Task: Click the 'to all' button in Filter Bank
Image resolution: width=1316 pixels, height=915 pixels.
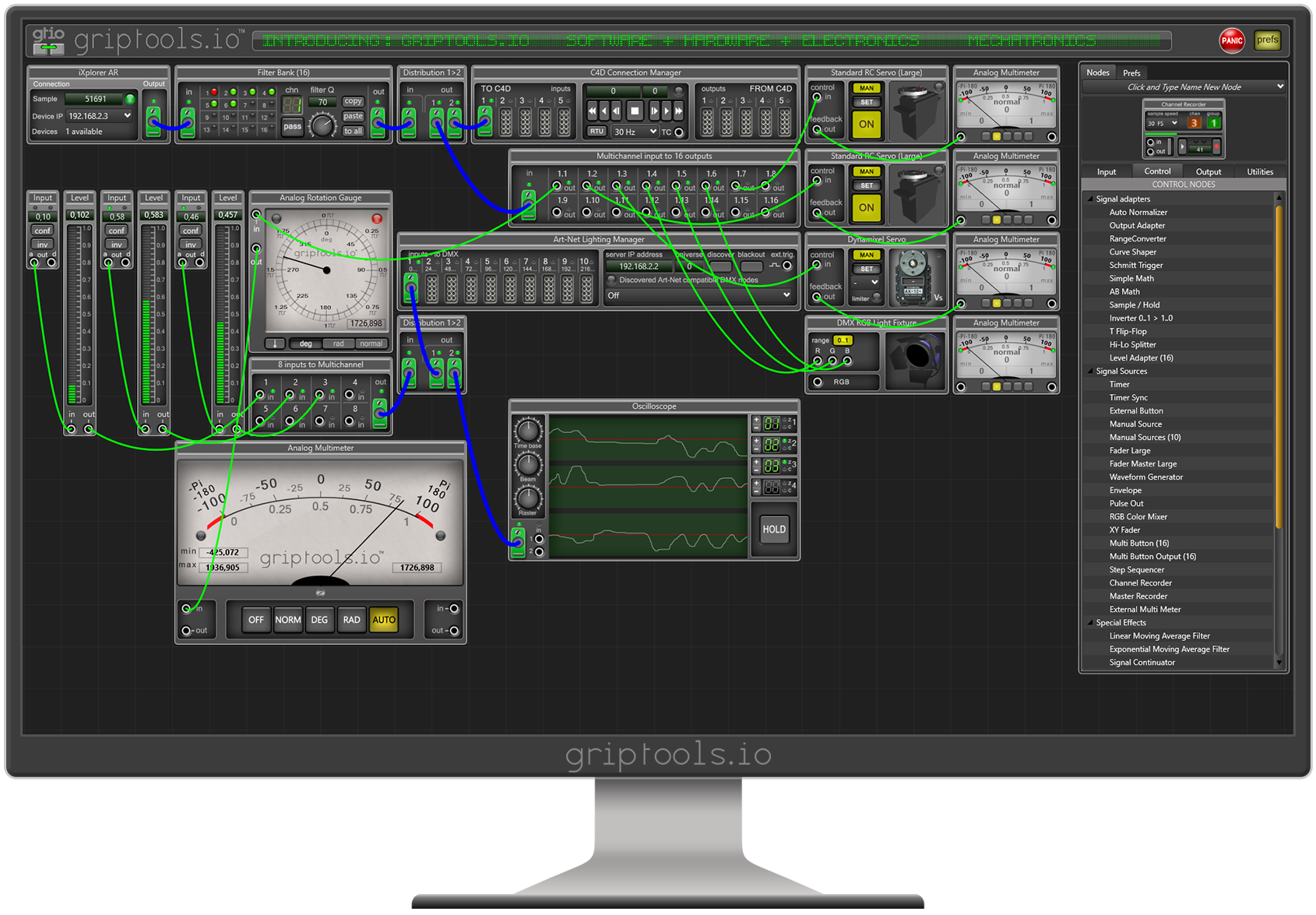Action: coord(353,131)
